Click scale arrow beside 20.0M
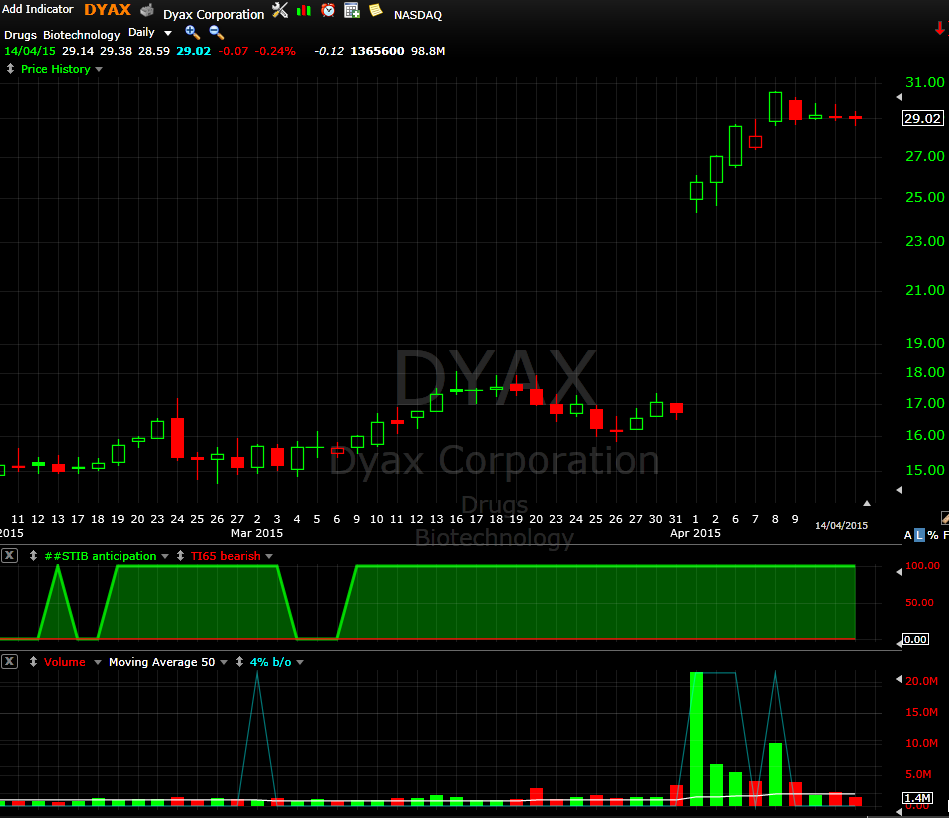Viewport: 949px width, 818px height. (x=899, y=679)
